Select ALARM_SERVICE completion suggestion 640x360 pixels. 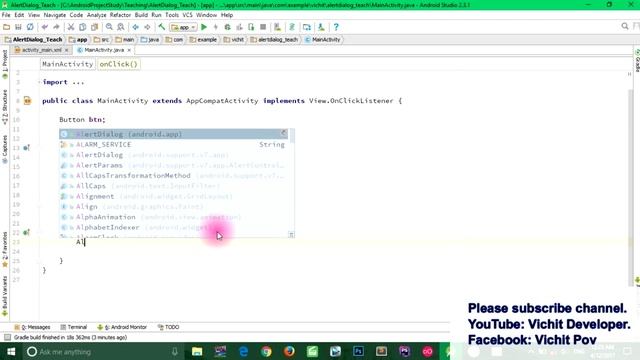(173, 144)
